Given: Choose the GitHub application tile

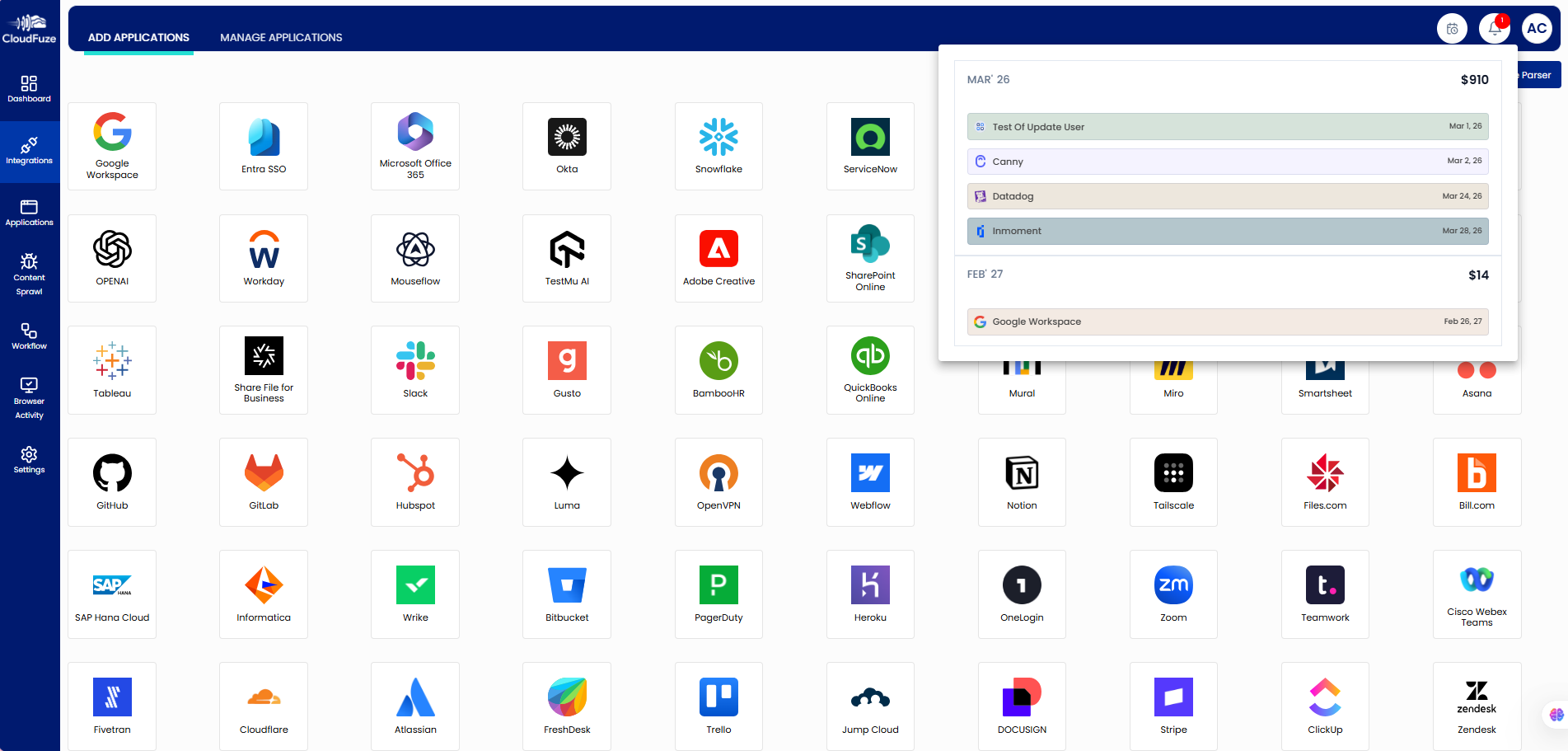Looking at the screenshot, I should 112,481.
